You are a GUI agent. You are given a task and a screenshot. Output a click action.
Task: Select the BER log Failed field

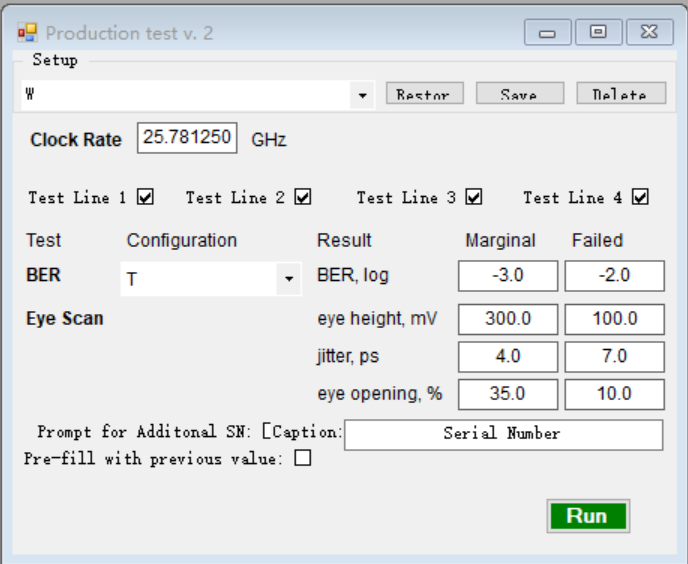(614, 276)
